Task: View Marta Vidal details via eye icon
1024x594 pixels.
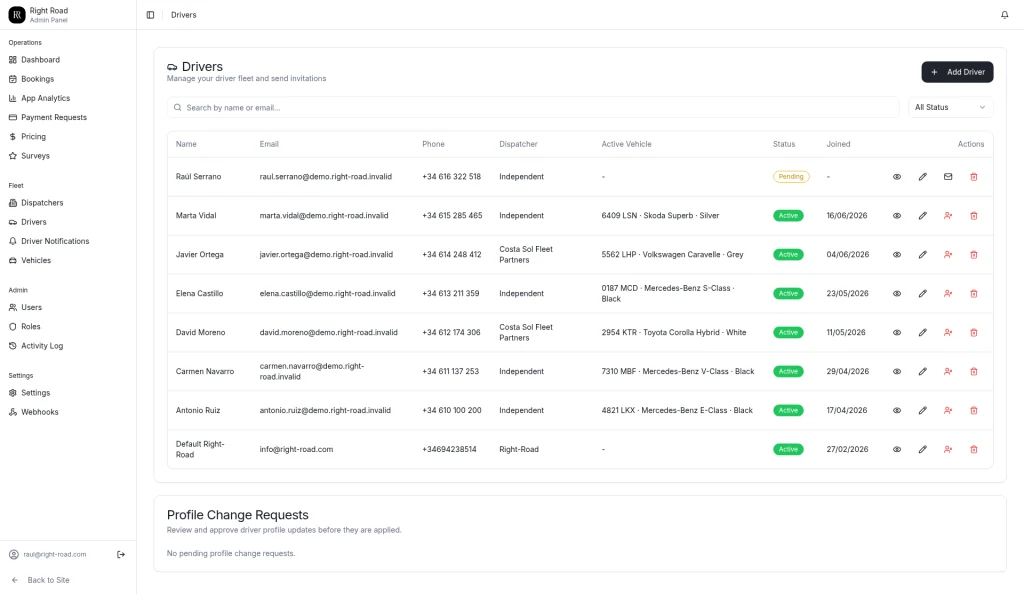Action: pos(897,215)
